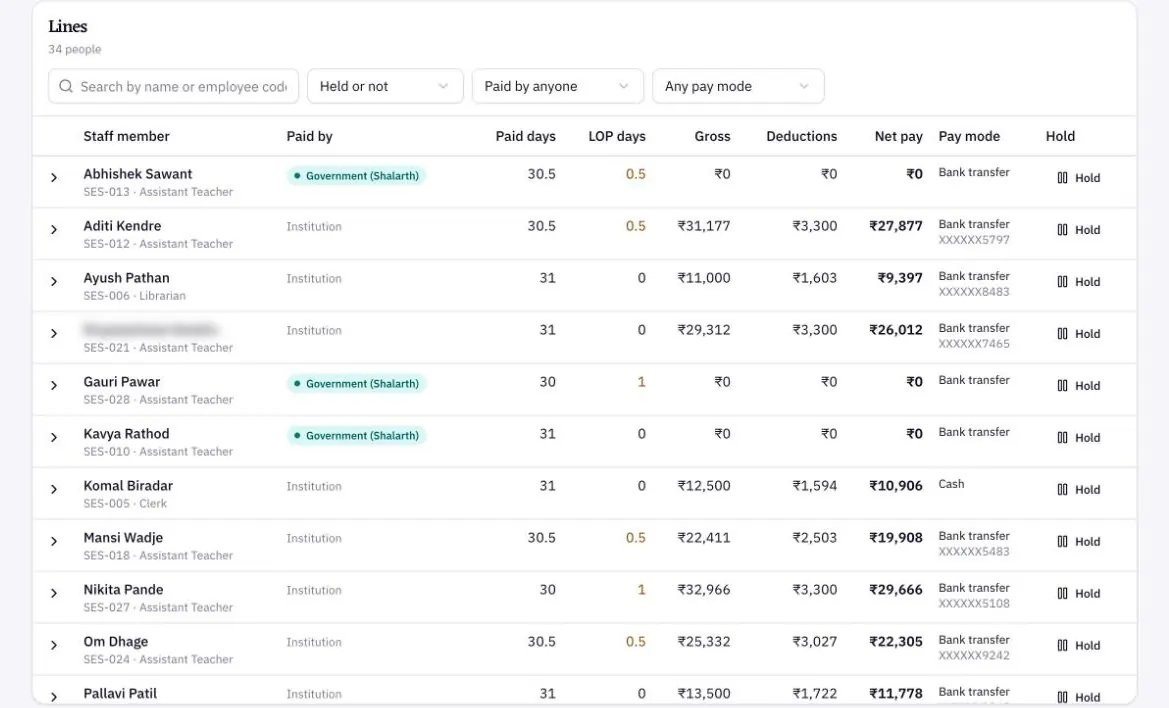
Task: Click net pay ₹29,666 for Nikita Pande
Action: click(895, 590)
